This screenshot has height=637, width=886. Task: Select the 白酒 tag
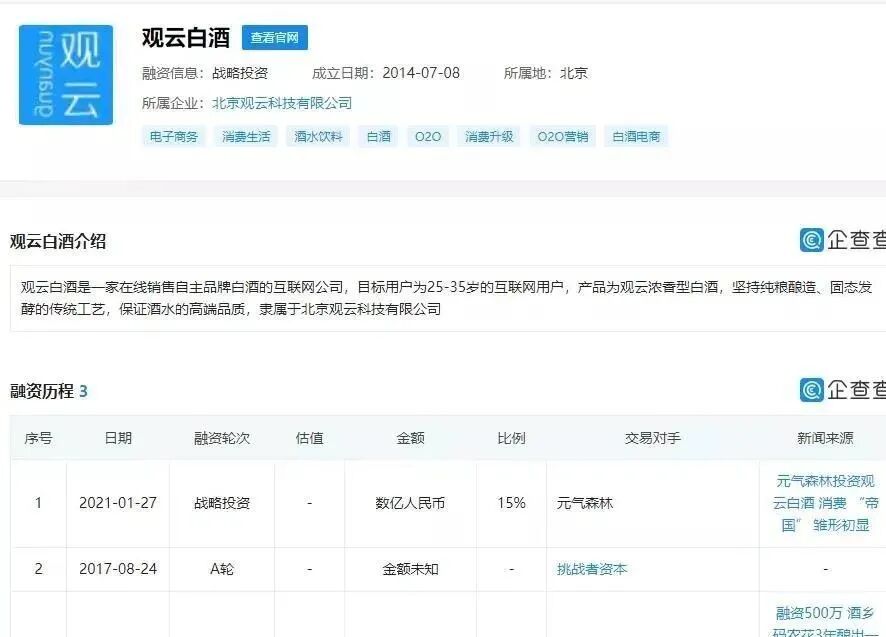(379, 136)
